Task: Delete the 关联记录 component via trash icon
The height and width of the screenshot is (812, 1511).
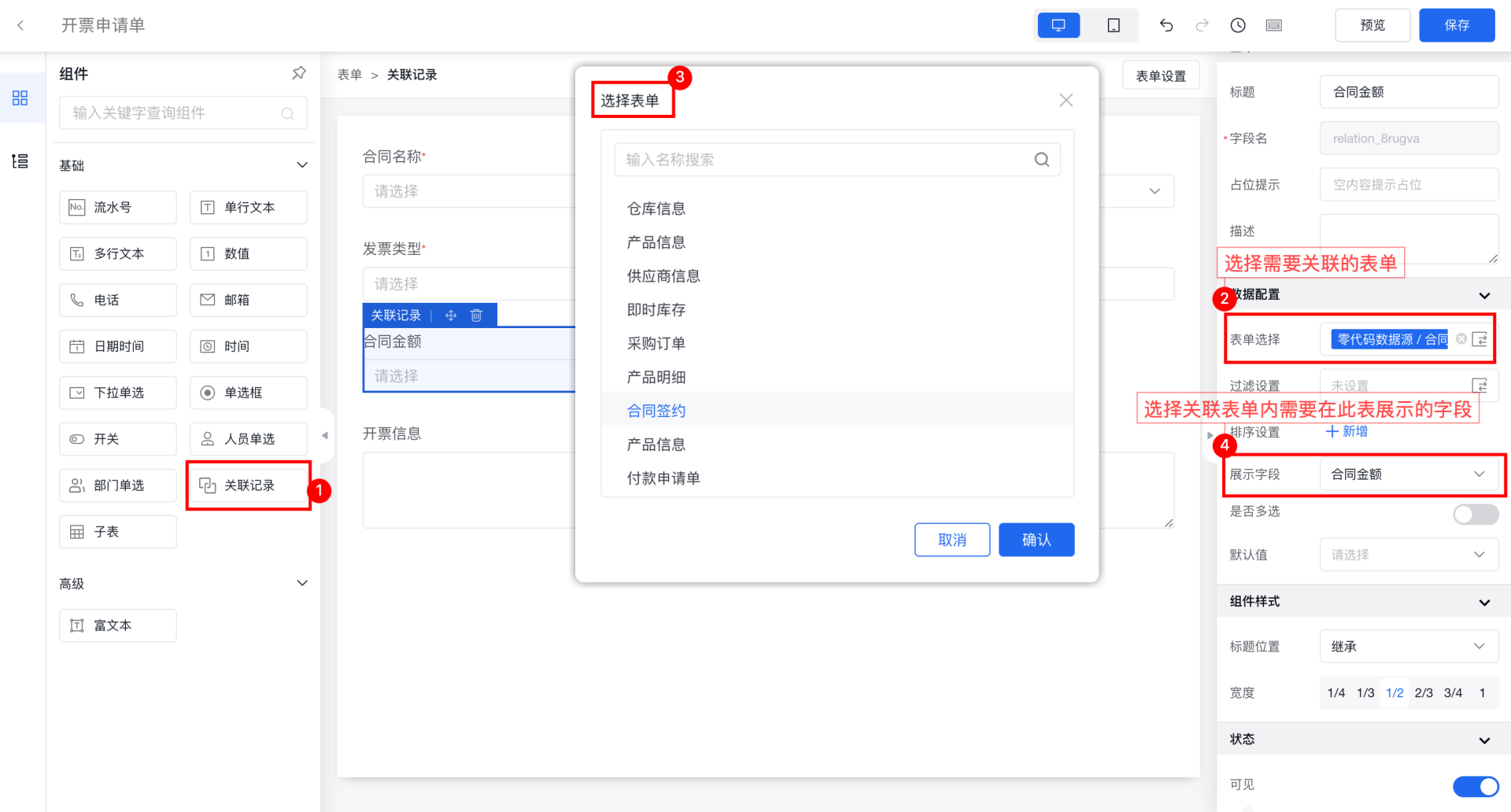Action: click(x=476, y=316)
